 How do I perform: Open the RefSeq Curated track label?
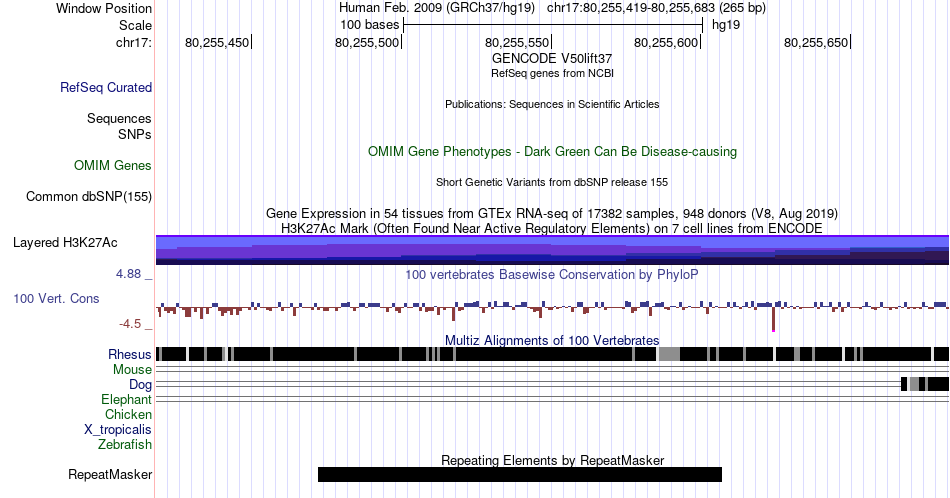click(106, 87)
